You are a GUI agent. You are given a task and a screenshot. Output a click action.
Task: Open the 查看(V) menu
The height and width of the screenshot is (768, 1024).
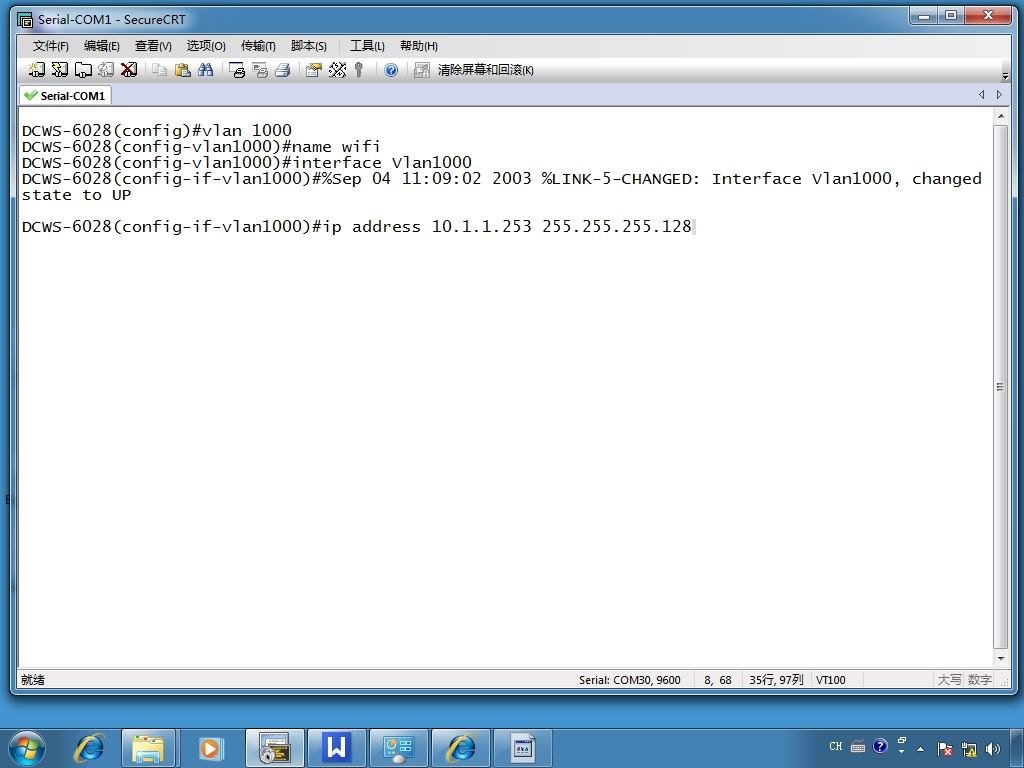point(153,46)
